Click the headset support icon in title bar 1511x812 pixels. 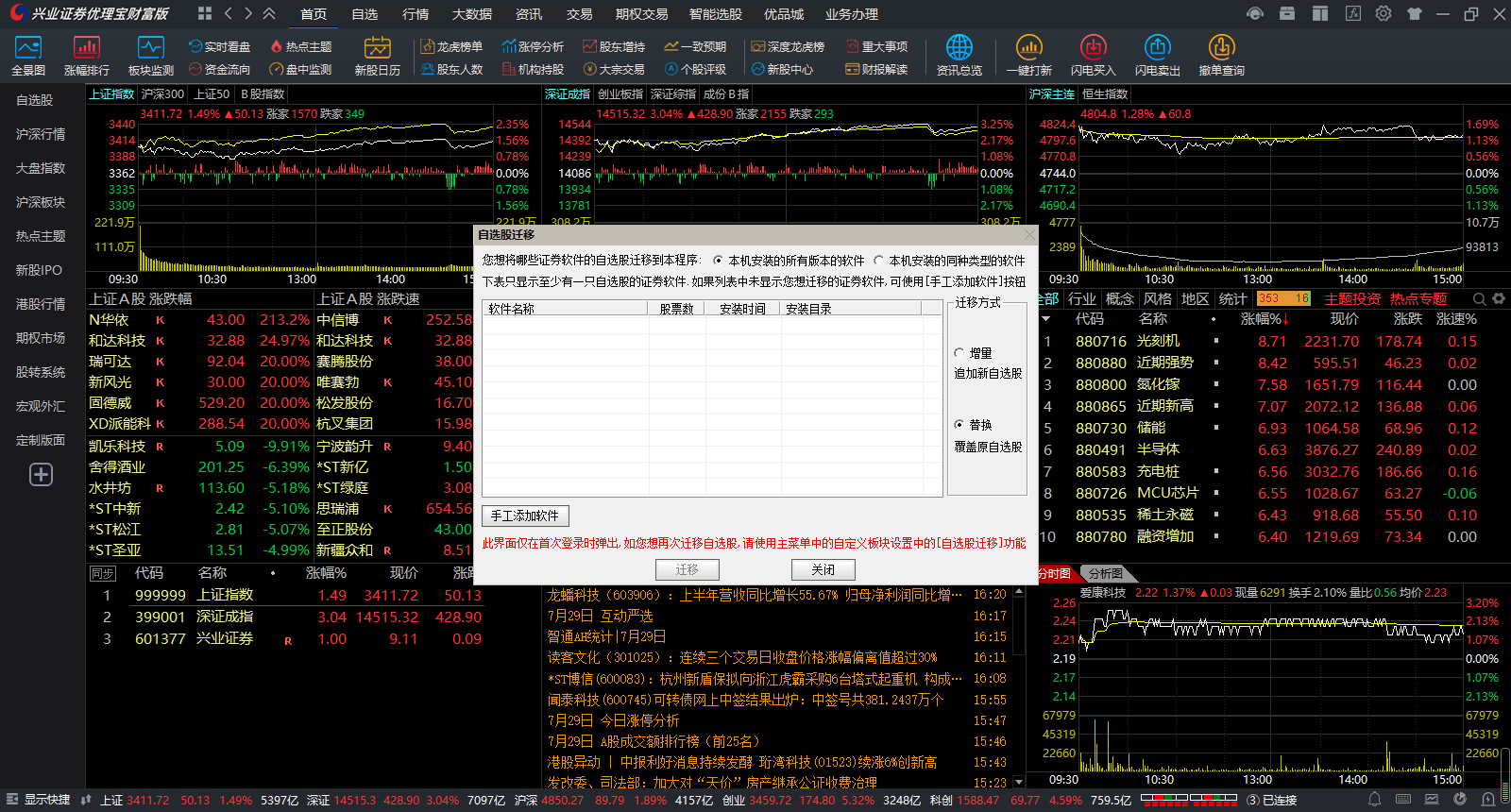[x=1255, y=13]
